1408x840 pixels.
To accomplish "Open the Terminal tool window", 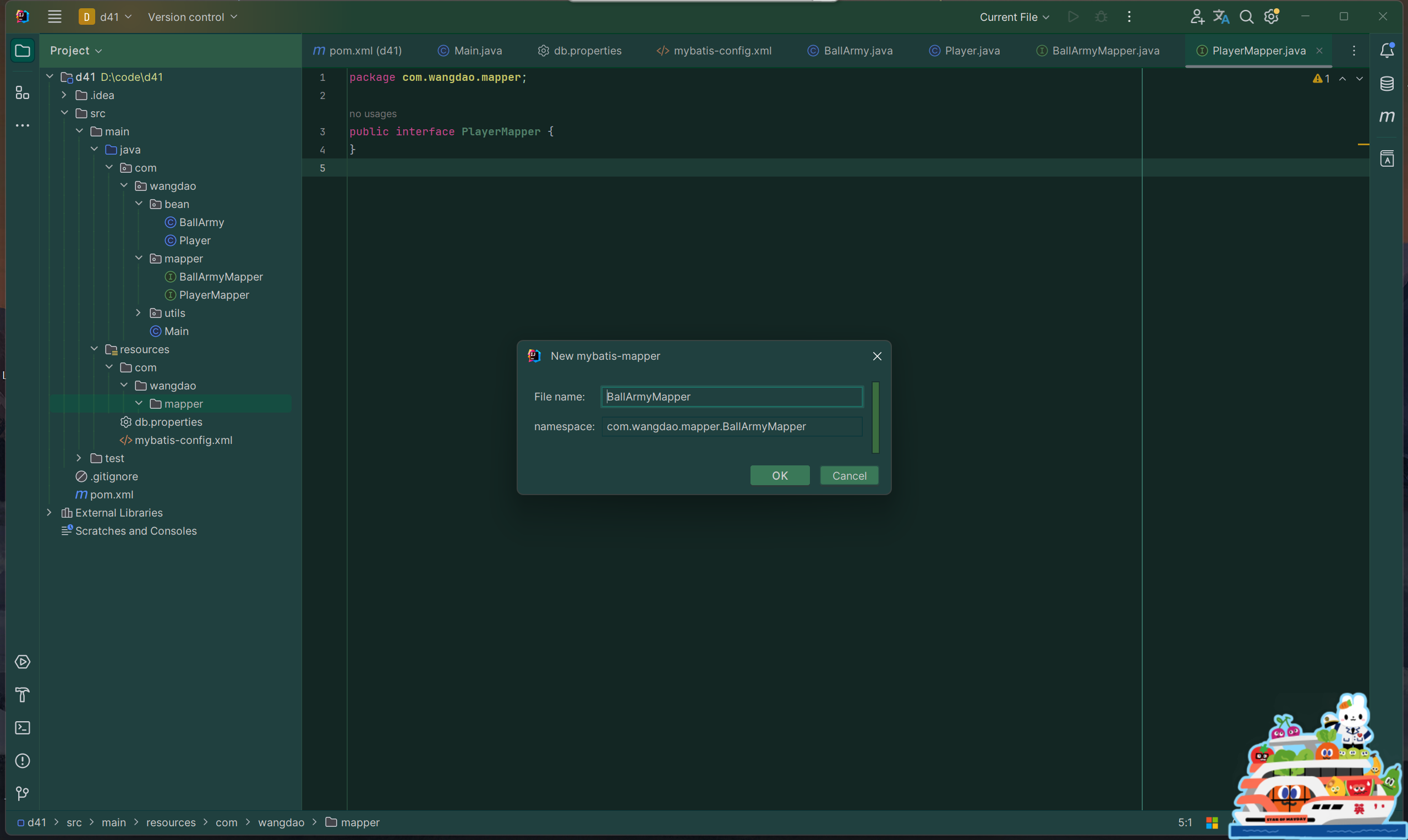I will tap(23, 727).
